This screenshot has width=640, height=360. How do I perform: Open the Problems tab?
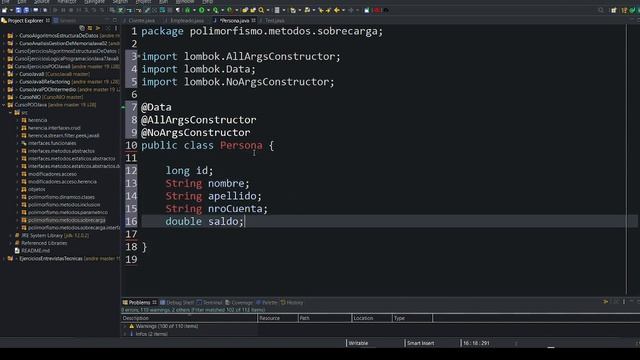(139, 302)
